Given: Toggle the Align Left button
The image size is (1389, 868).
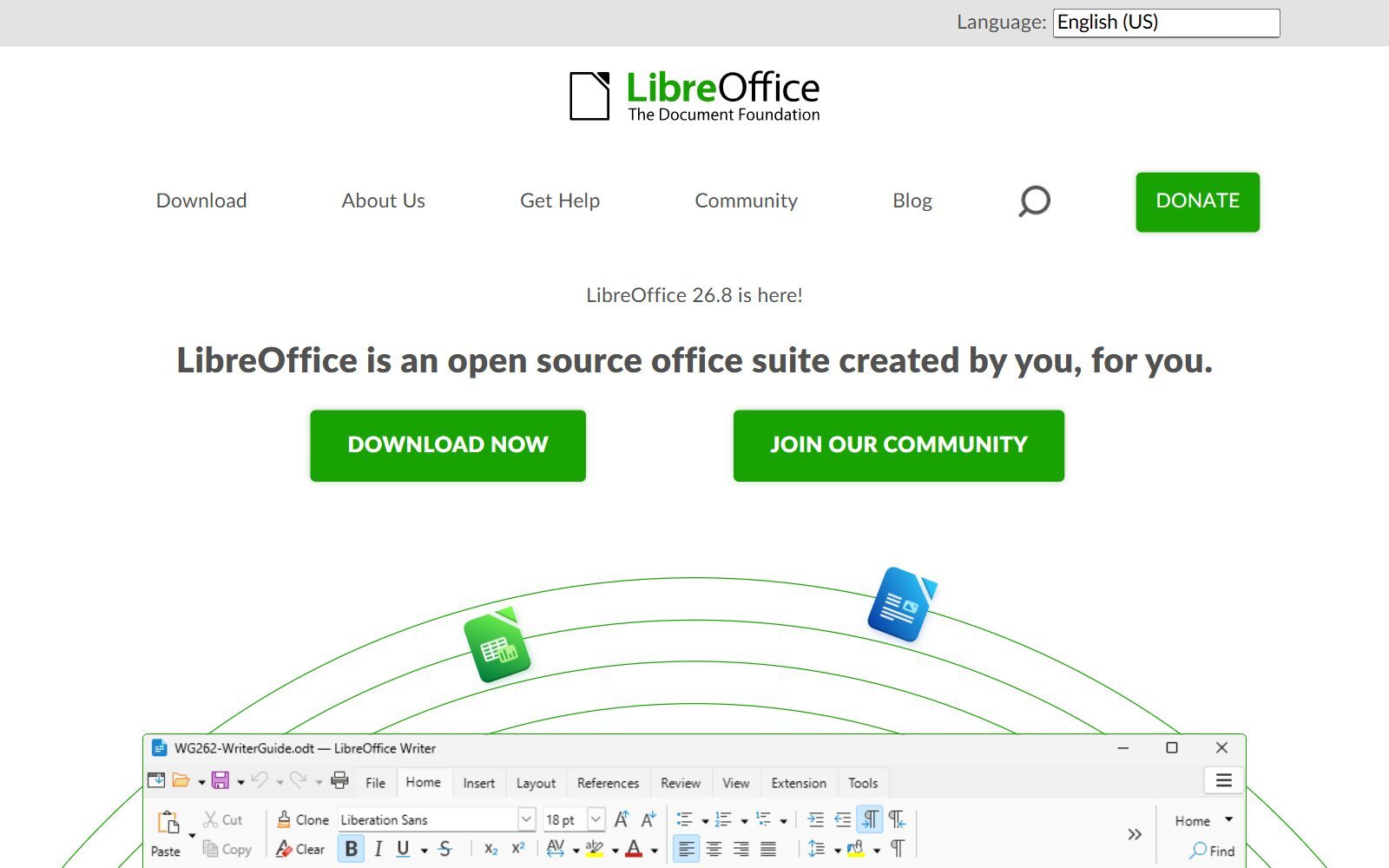Looking at the screenshot, I should [686, 849].
